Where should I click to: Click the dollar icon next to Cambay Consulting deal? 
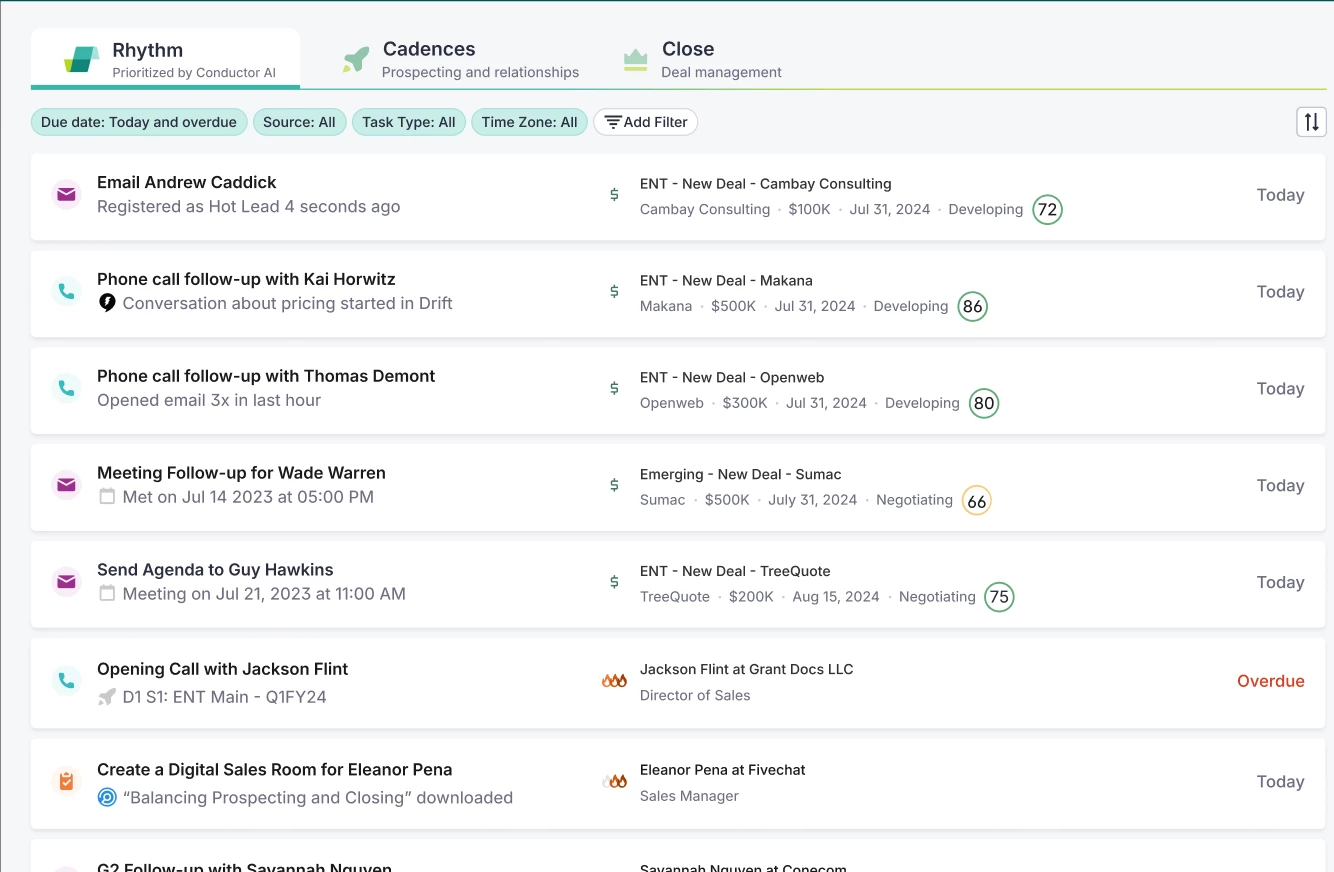pos(614,195)
